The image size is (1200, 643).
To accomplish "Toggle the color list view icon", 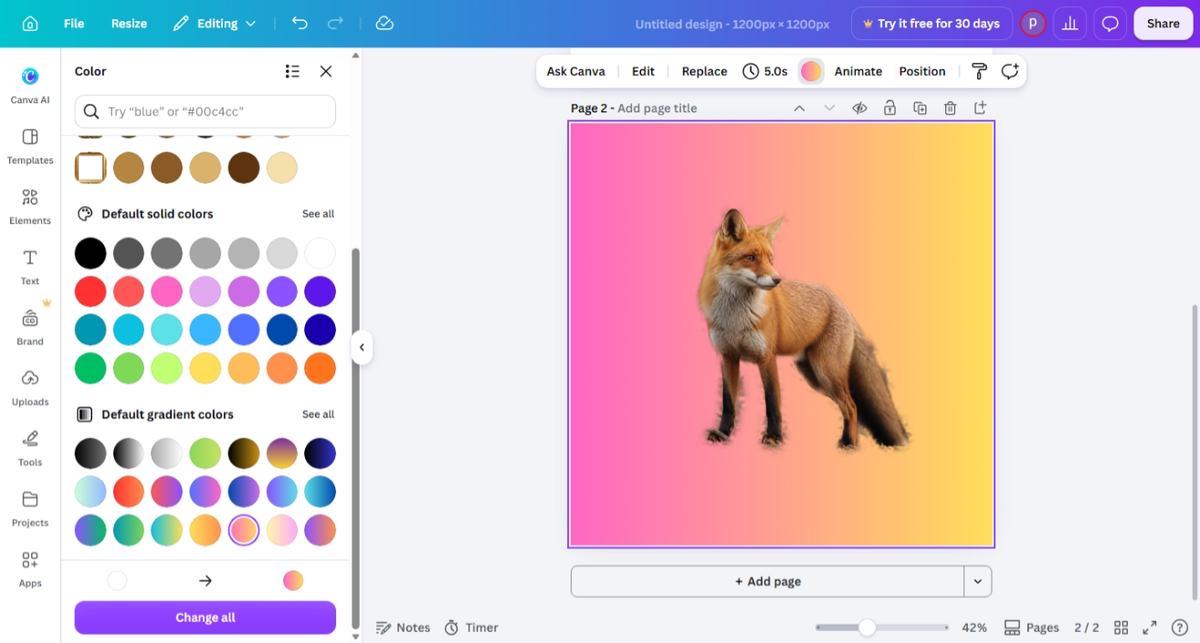I will 292,71.
